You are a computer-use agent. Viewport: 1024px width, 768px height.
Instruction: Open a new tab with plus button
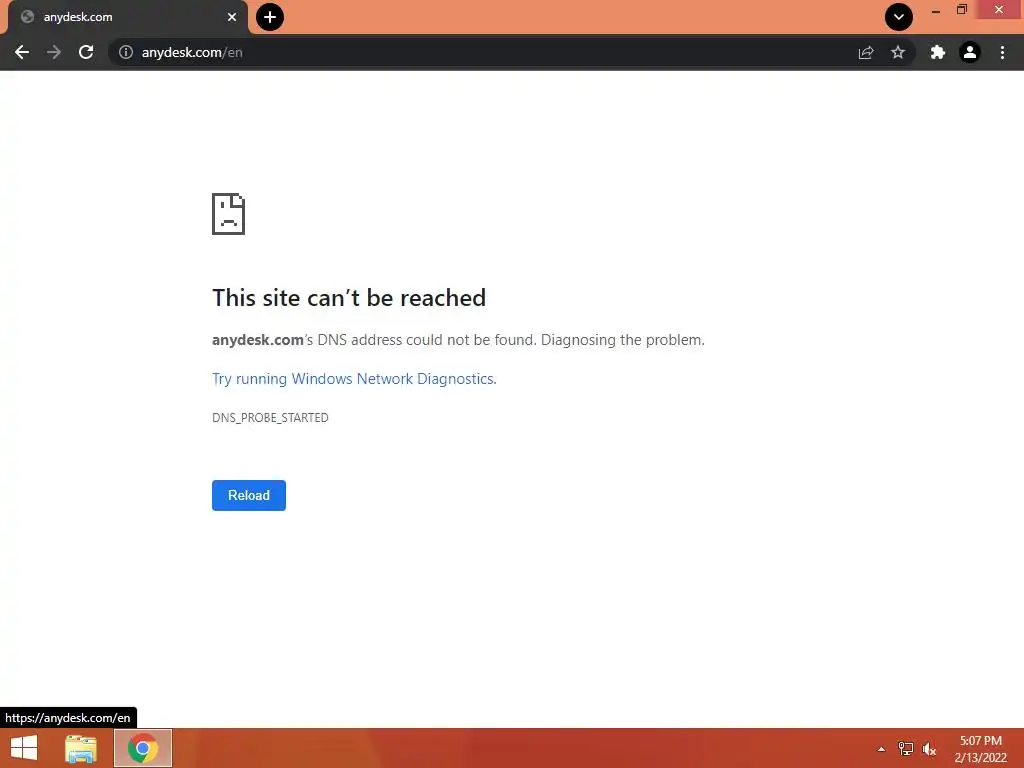pyautogui.click(x=270, y=17)
